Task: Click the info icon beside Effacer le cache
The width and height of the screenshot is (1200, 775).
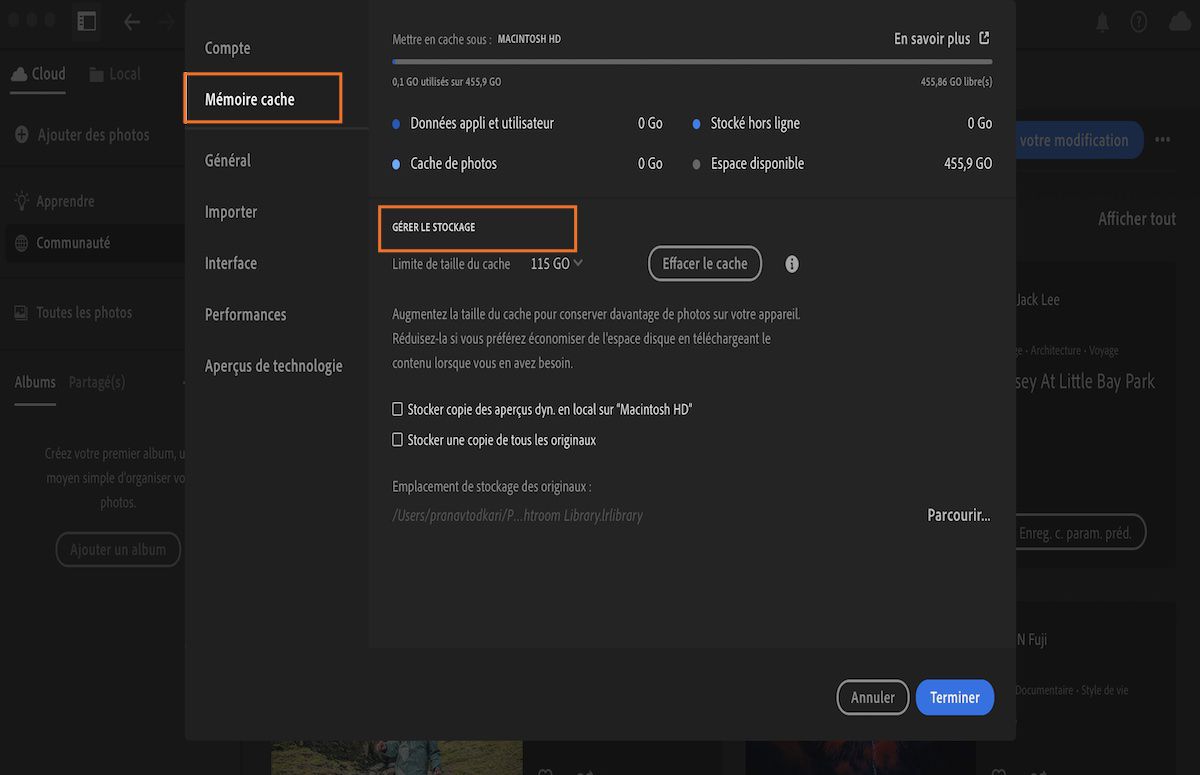Action: pos(790,263)
